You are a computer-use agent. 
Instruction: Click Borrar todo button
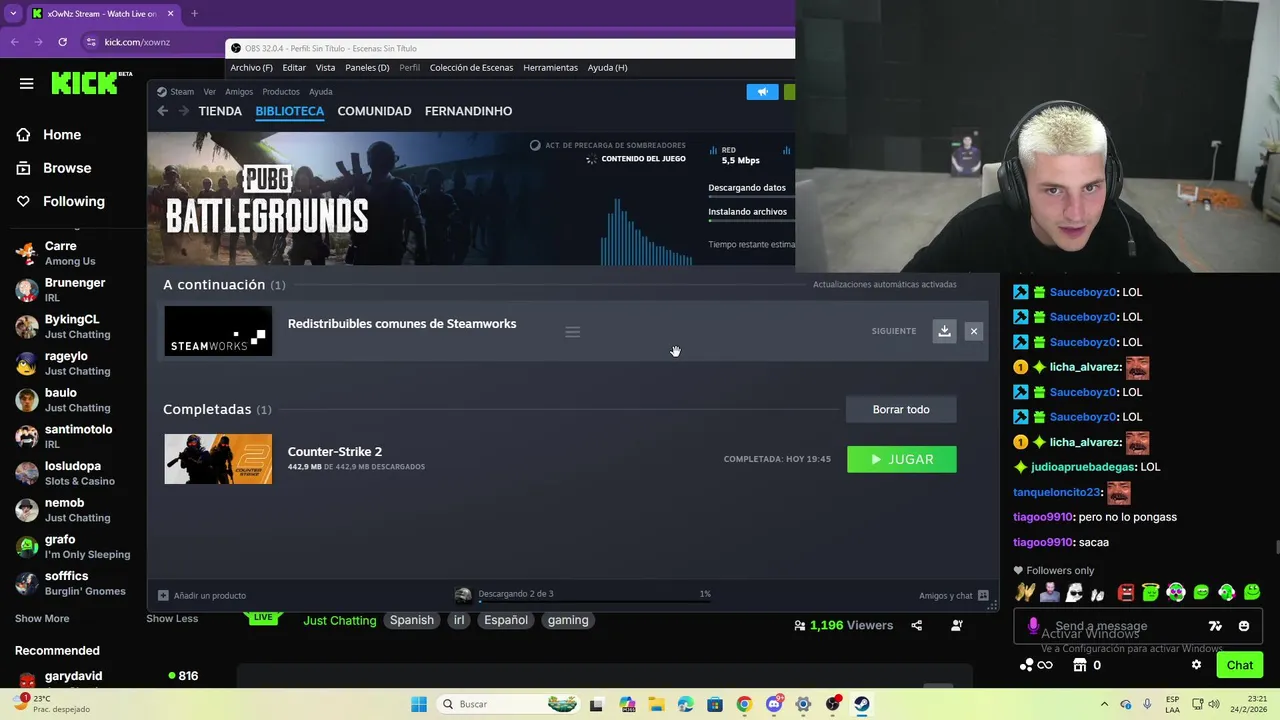[901, 409]
